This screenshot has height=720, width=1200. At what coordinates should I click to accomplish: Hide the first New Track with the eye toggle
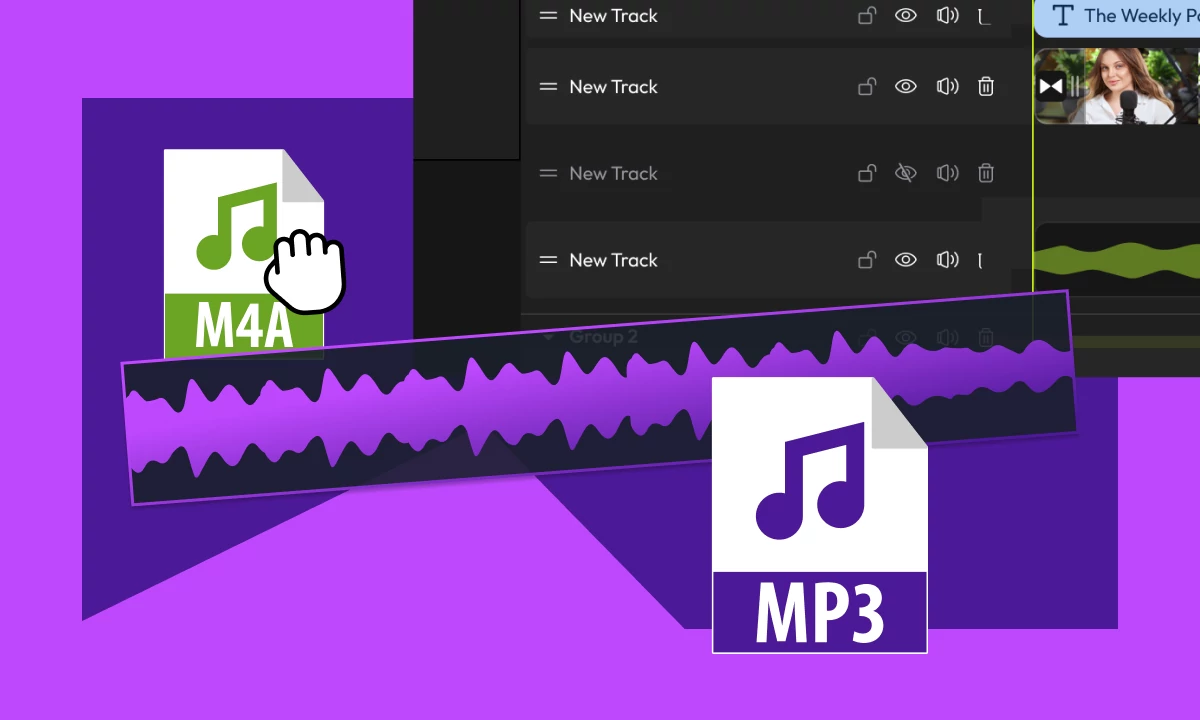coord(906,15)
